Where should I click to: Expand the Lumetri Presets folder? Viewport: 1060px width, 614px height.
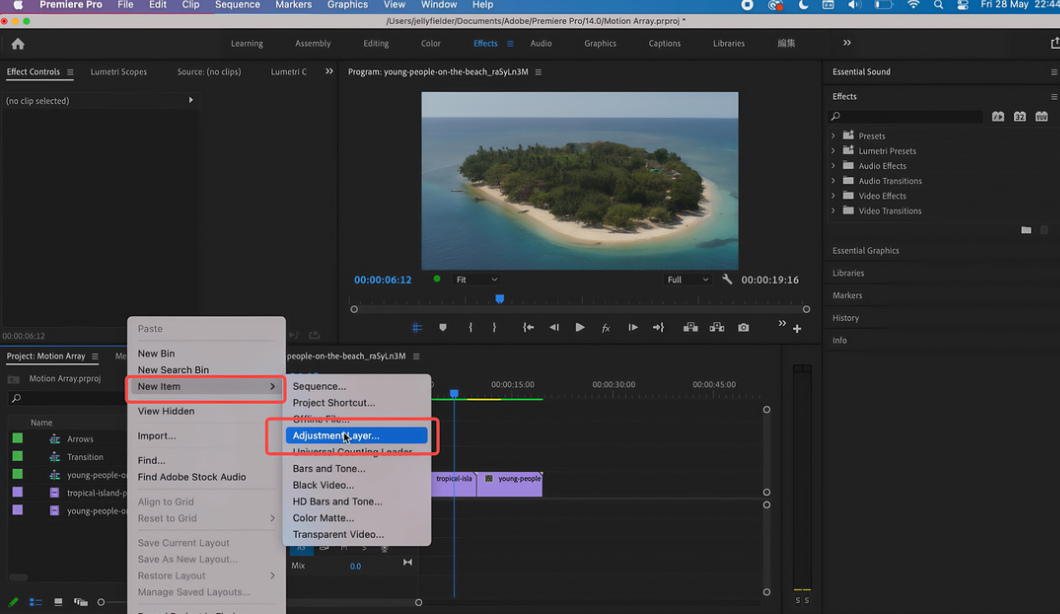(833, 151)
